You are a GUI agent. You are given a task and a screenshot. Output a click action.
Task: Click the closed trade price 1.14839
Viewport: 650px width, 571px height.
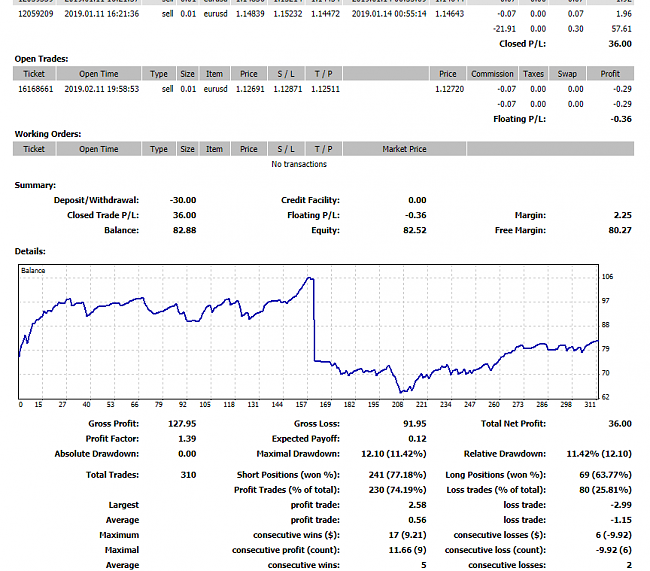point(250,14)
